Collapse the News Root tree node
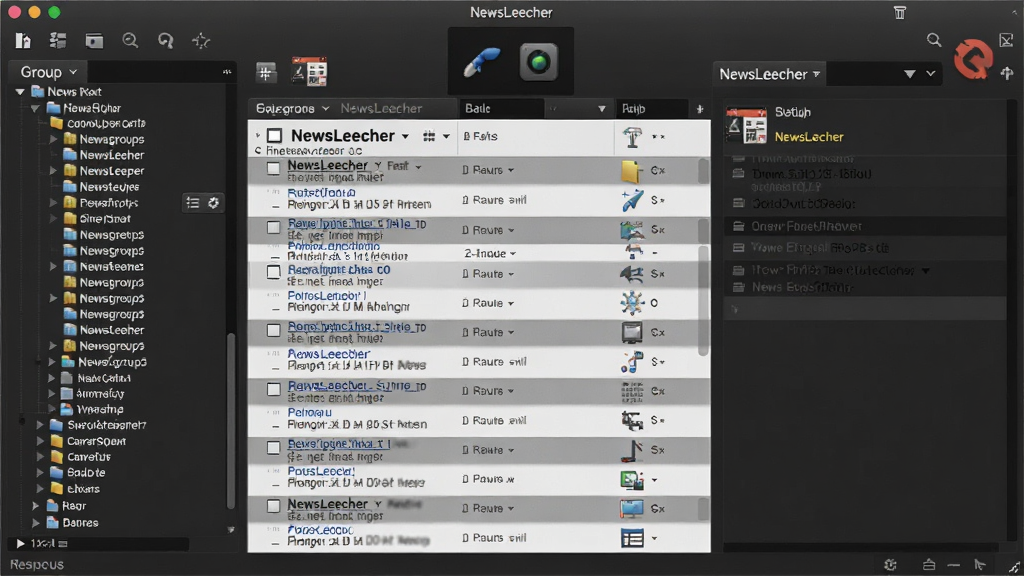 click(20, 92)
